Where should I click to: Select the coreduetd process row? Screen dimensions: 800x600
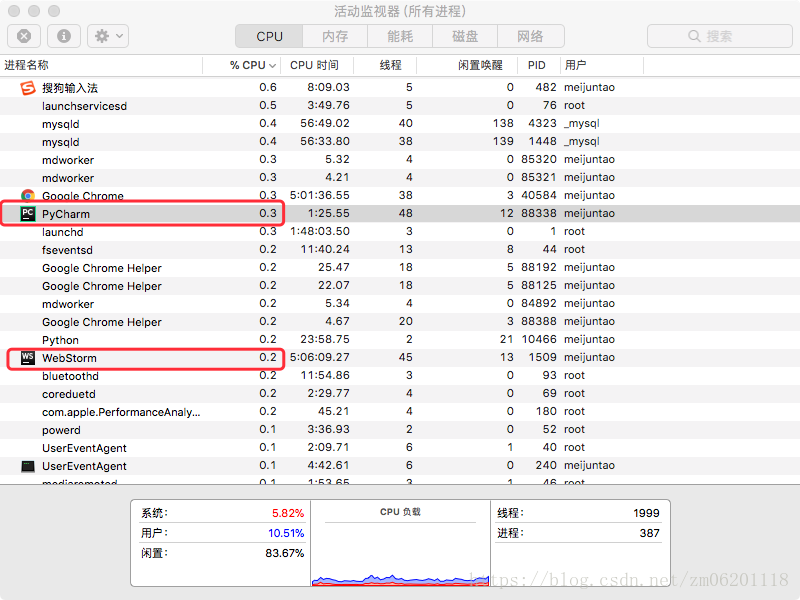point(400,393)
